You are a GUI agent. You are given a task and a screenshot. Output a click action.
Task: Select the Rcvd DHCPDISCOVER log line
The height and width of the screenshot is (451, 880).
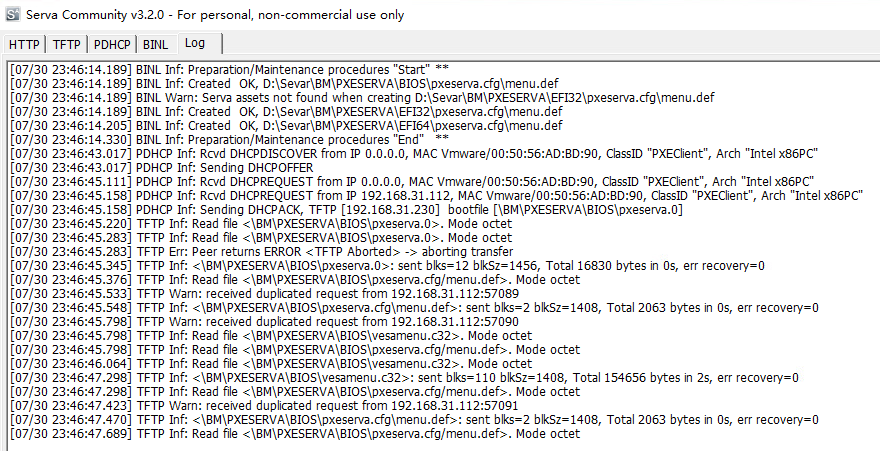click(x=414, y=154)
